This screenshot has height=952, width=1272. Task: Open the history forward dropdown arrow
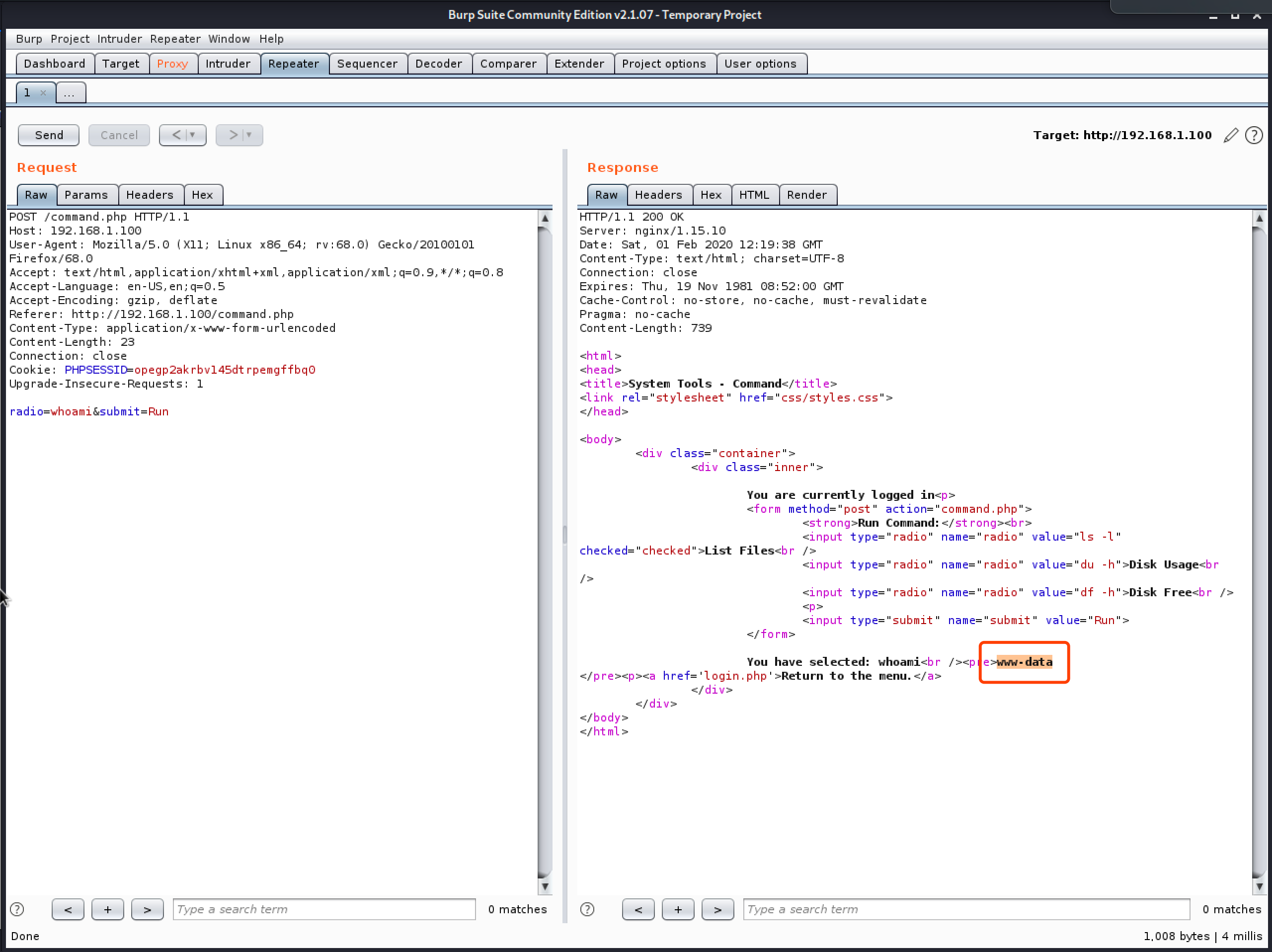point(249,135)
